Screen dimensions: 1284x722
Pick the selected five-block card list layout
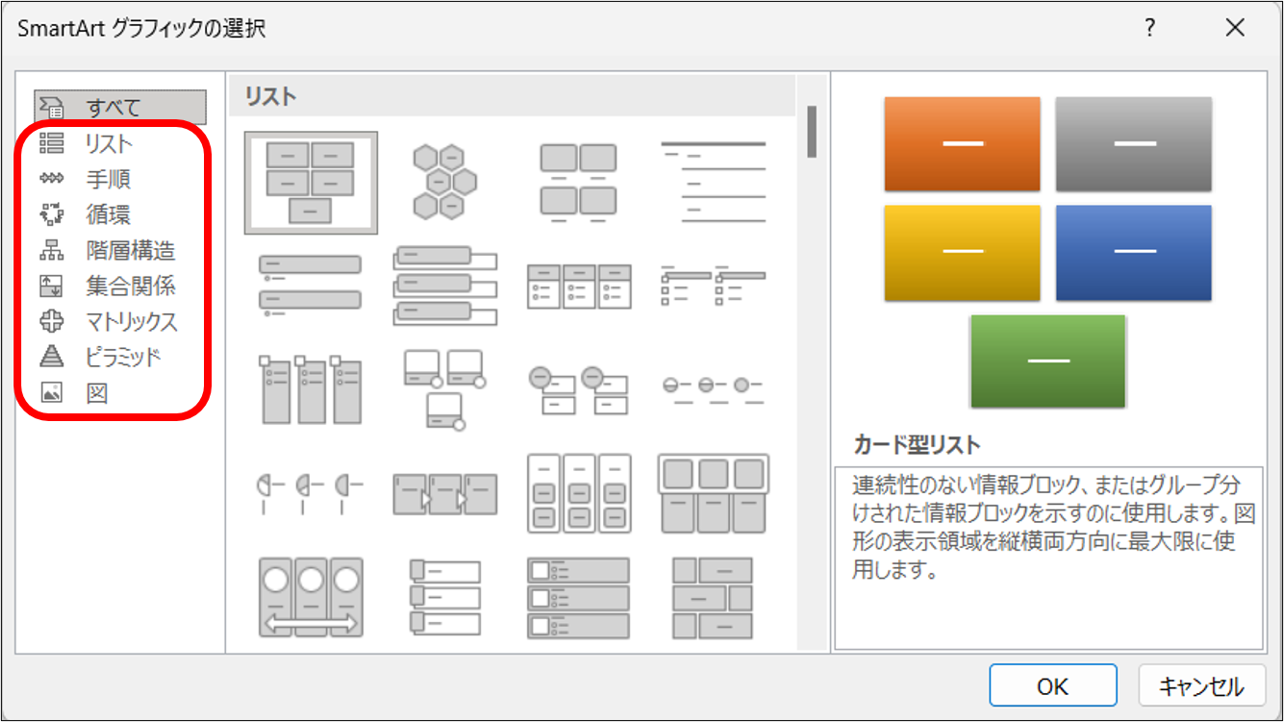click(311, 182)
